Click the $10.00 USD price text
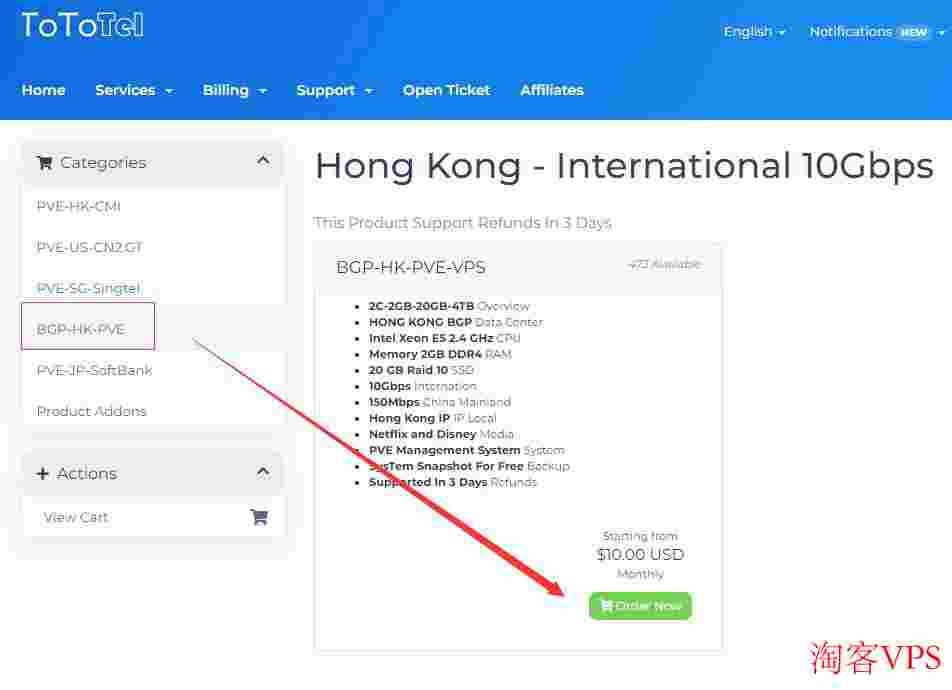This screenshot has height=690, width=952. [641, 554]
